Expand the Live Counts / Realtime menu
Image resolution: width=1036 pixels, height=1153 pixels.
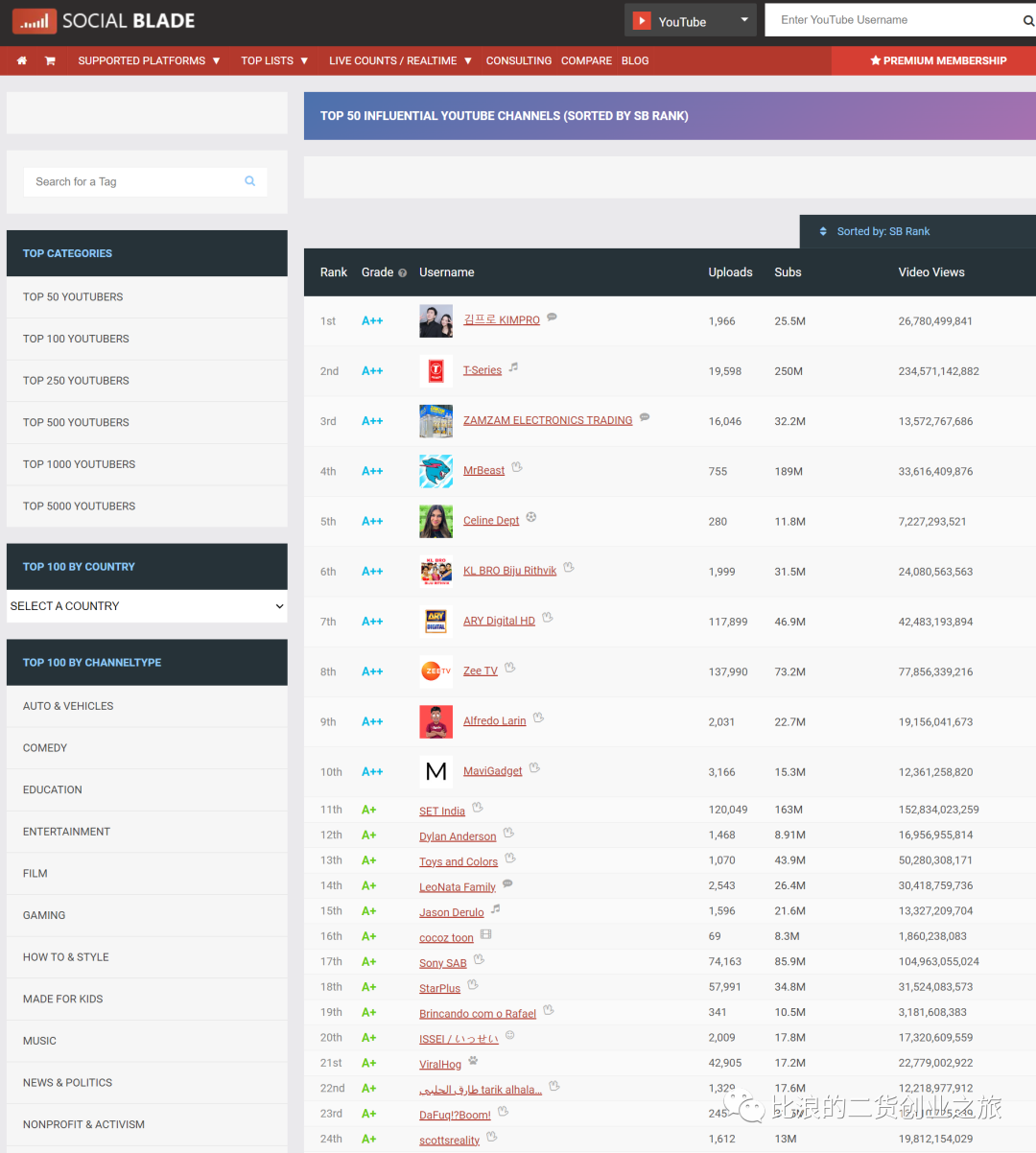(400, 60)
